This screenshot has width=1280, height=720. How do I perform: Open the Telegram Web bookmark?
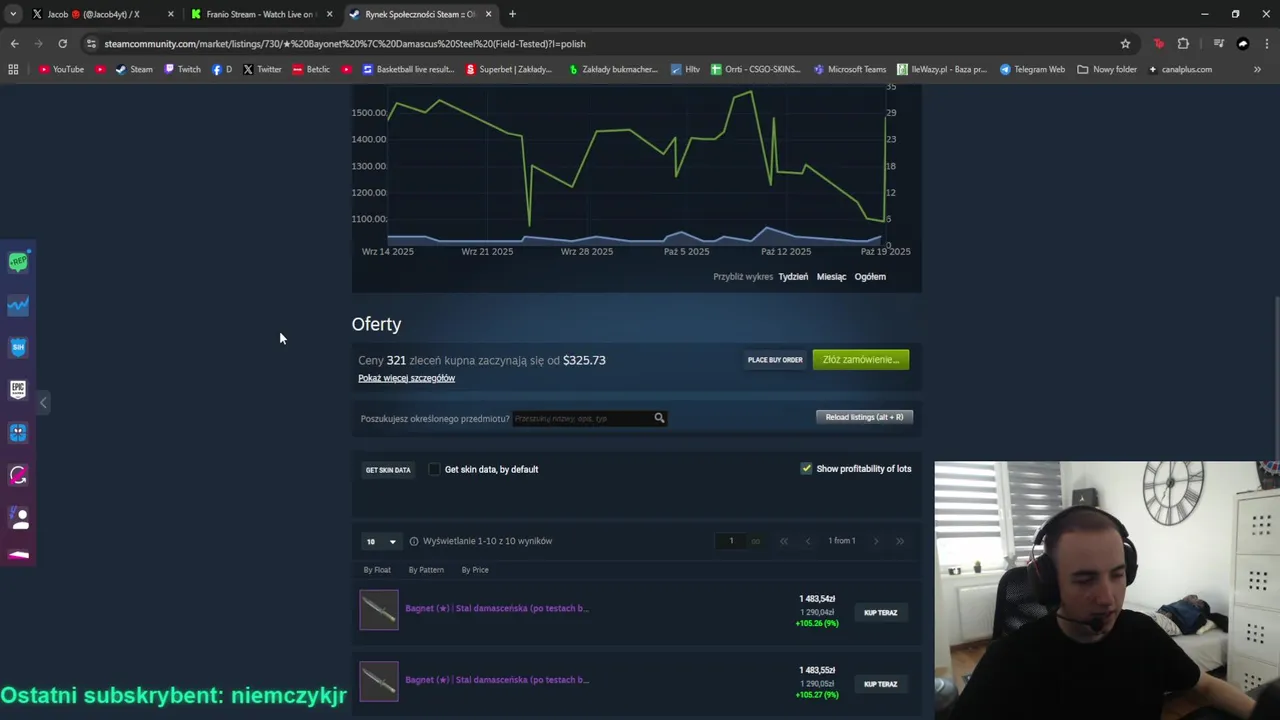pyautogui.click(x=1032, y=69)
